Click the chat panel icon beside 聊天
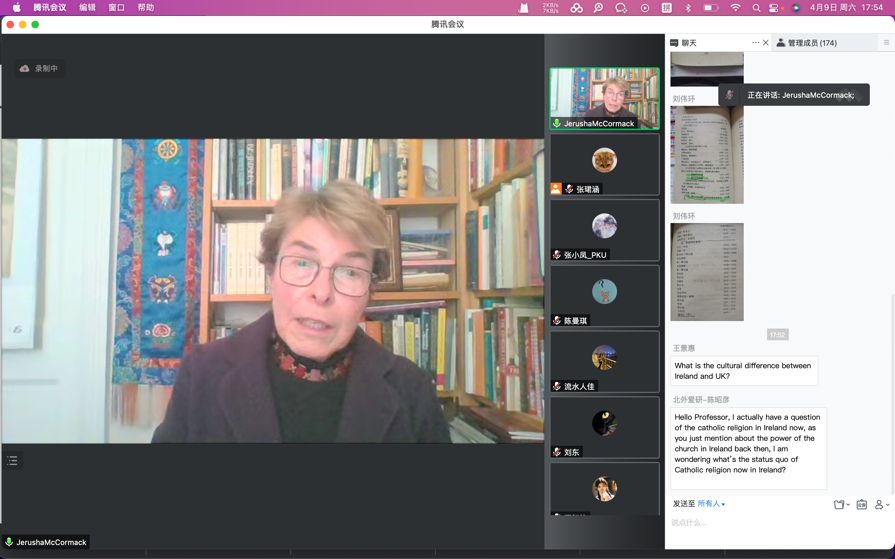Image resolution: width=895 pixels, height=559 pixels. click(x=674, y=43)
